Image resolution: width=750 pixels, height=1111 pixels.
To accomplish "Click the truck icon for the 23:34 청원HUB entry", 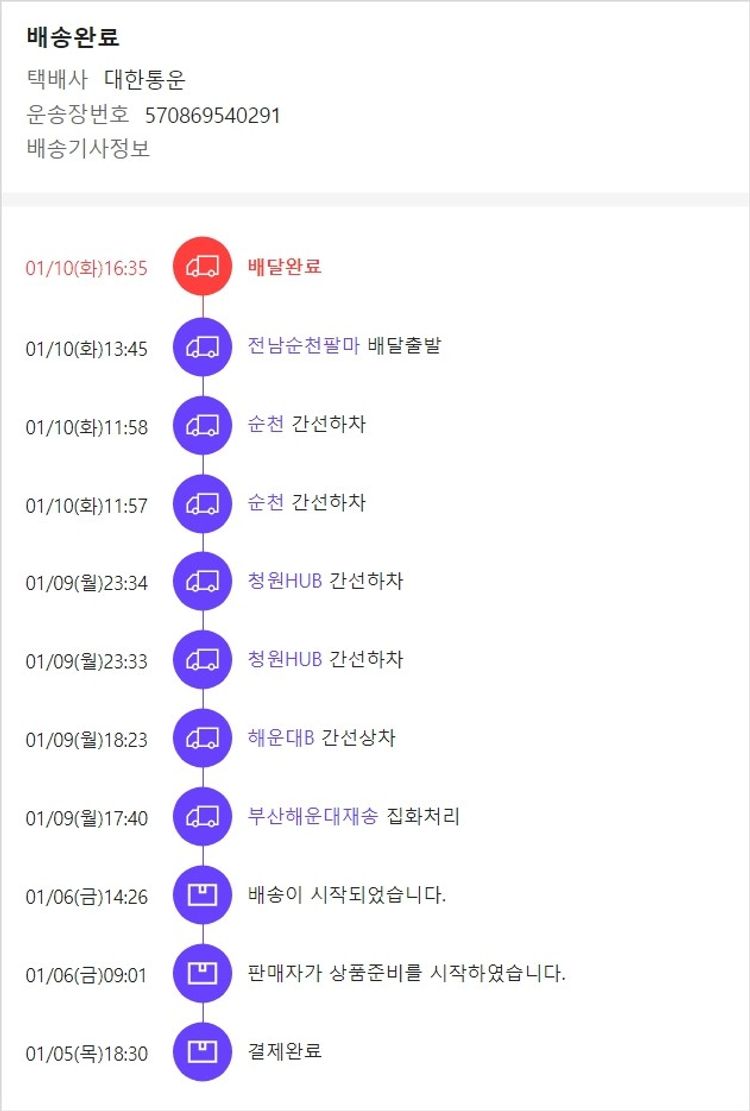I will pyautogui.click(x=203, y=581).
